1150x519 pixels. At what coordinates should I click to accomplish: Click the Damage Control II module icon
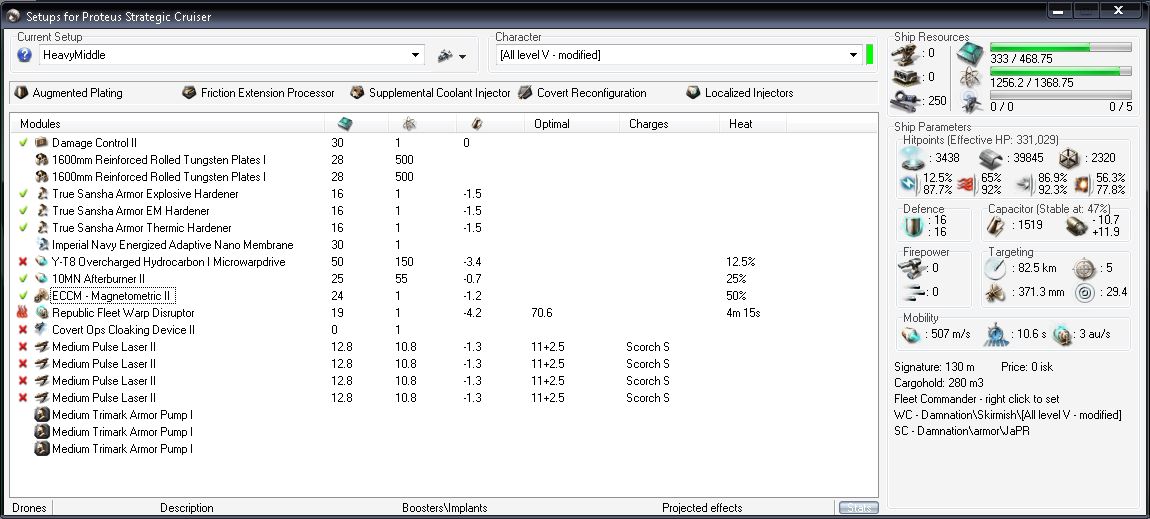42,143
